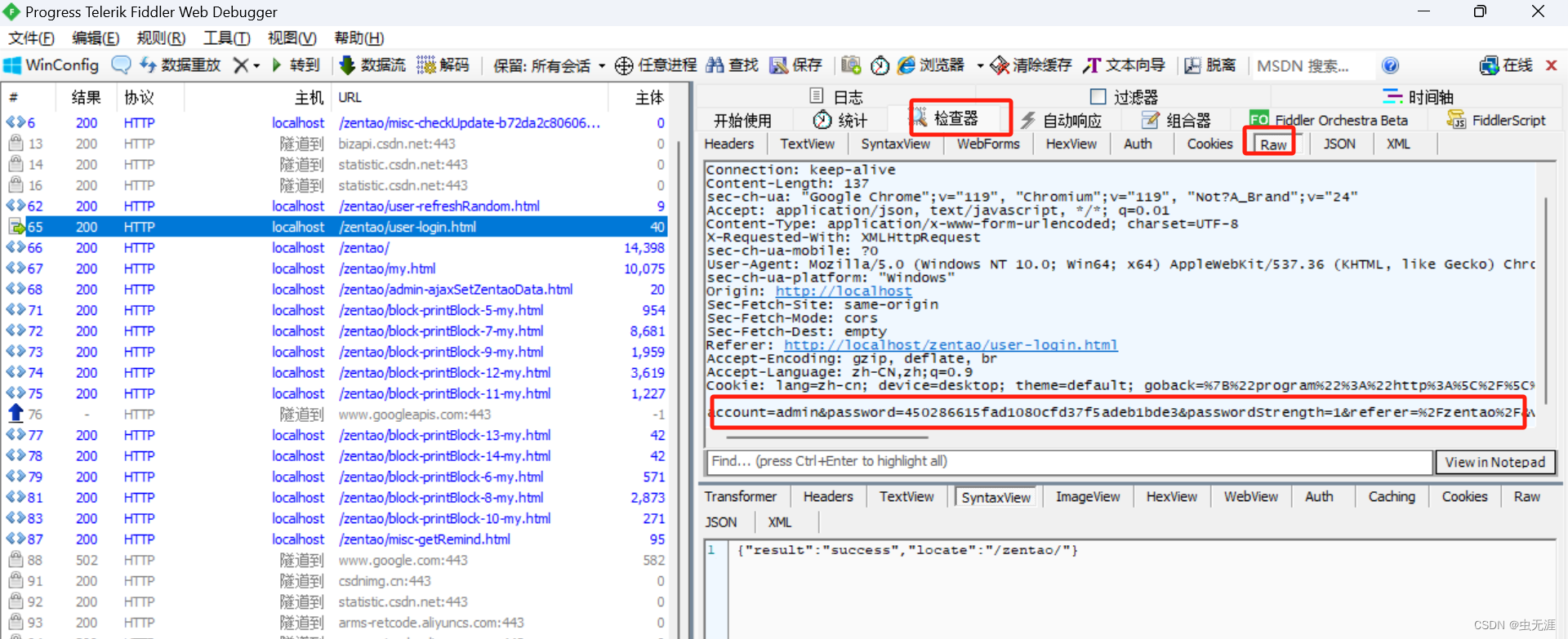
Task: Open the View (视图) menu
Action: pyautogui.click(x=292, y=38)
